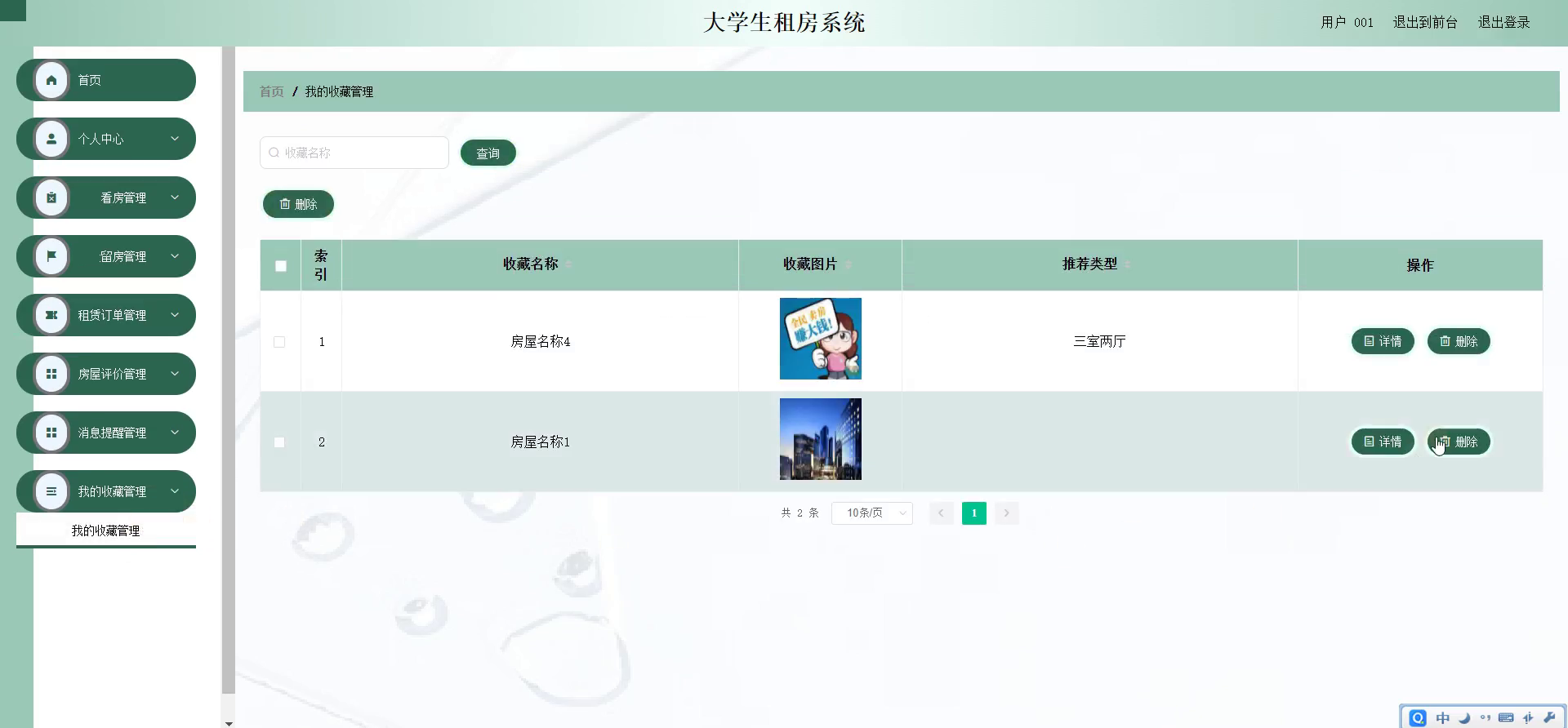Open 详情 for 房屋名称4
This screenshot has width=1568, height=728.
click(1383, 341)
